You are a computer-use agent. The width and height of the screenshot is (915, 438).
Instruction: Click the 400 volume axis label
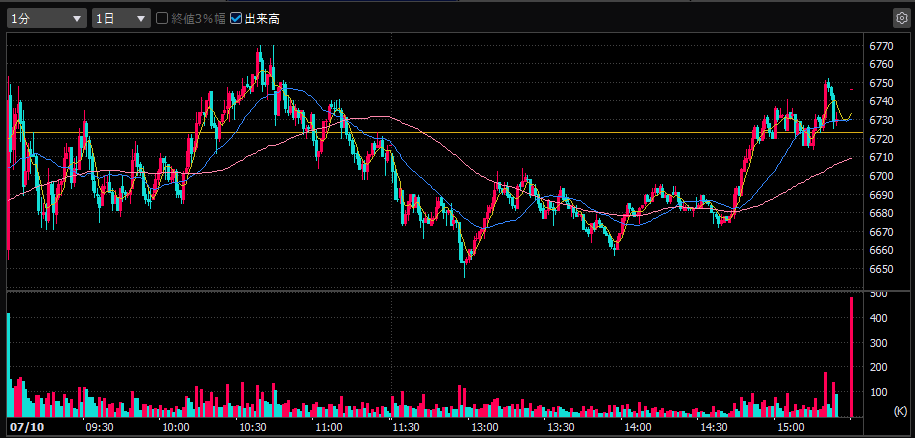[x=878, y=318]
